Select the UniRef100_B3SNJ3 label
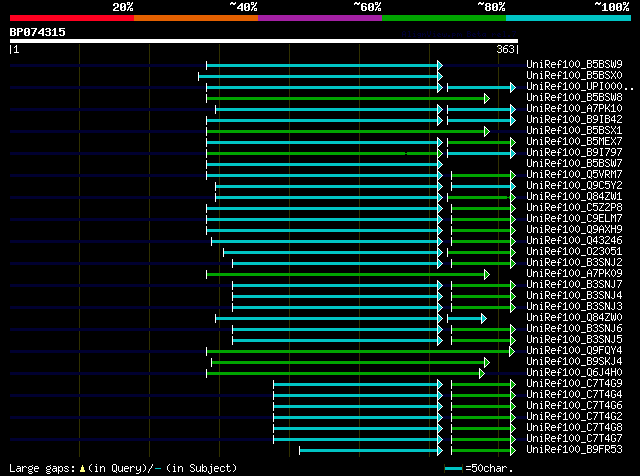This screenshot has height=476, width=640. (x=574, y=307)
